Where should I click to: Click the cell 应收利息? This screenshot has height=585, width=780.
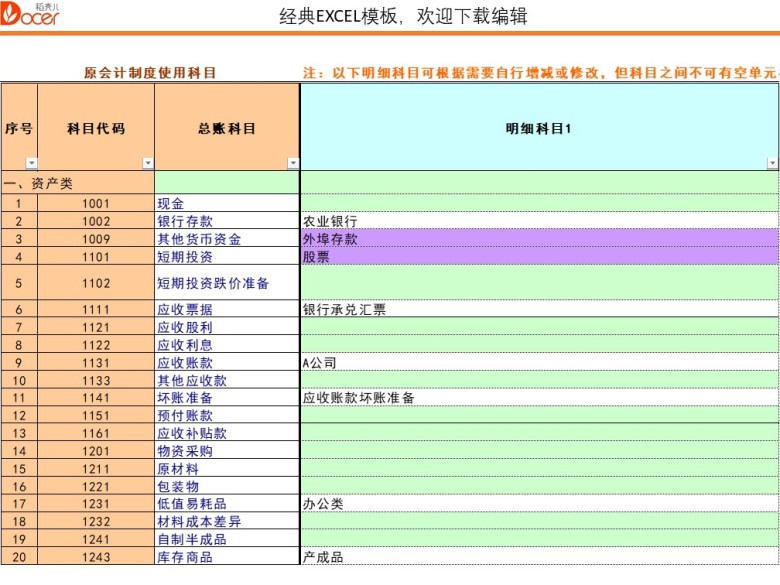227,345
